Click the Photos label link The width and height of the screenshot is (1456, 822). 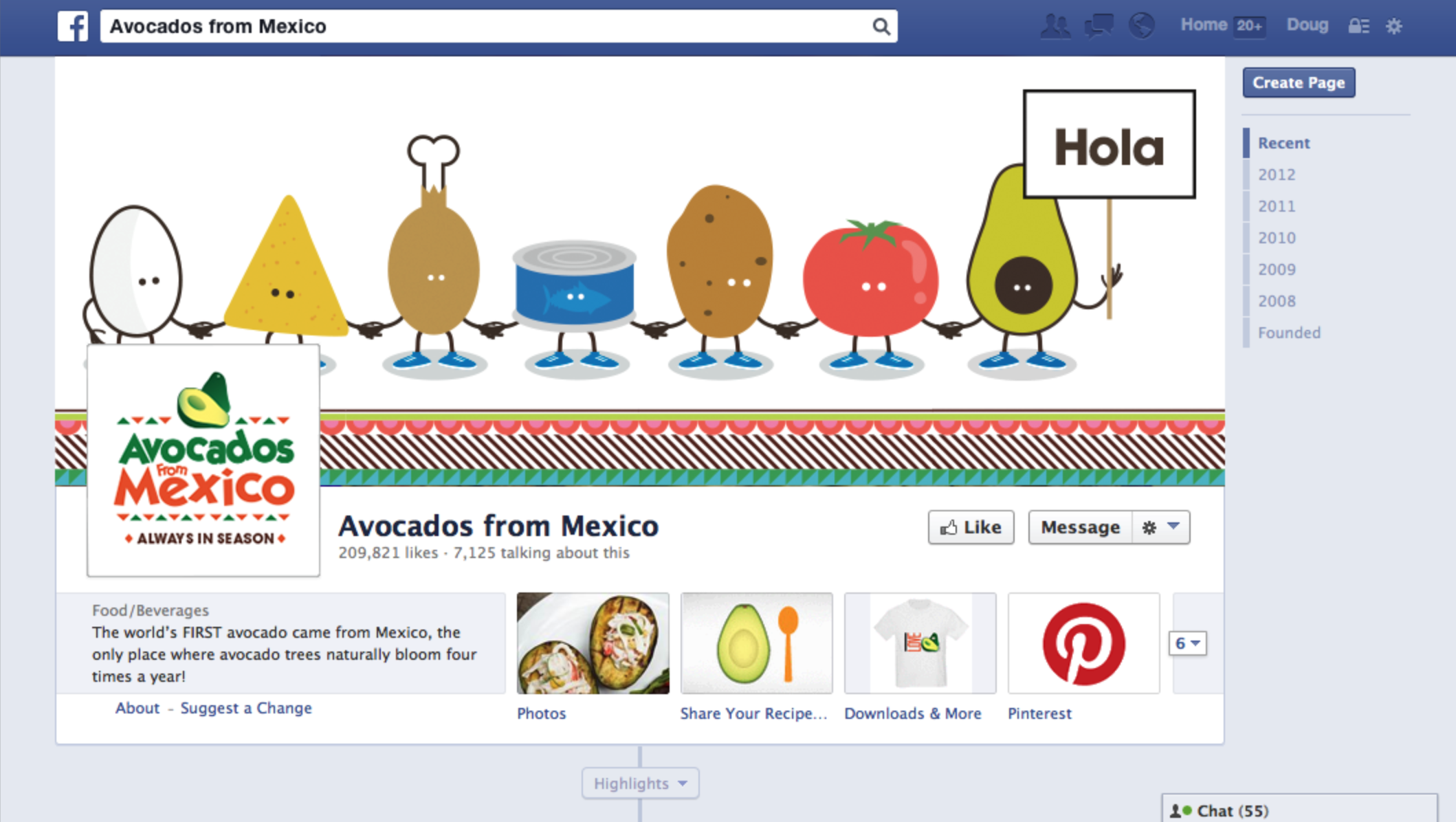(541, 713)
